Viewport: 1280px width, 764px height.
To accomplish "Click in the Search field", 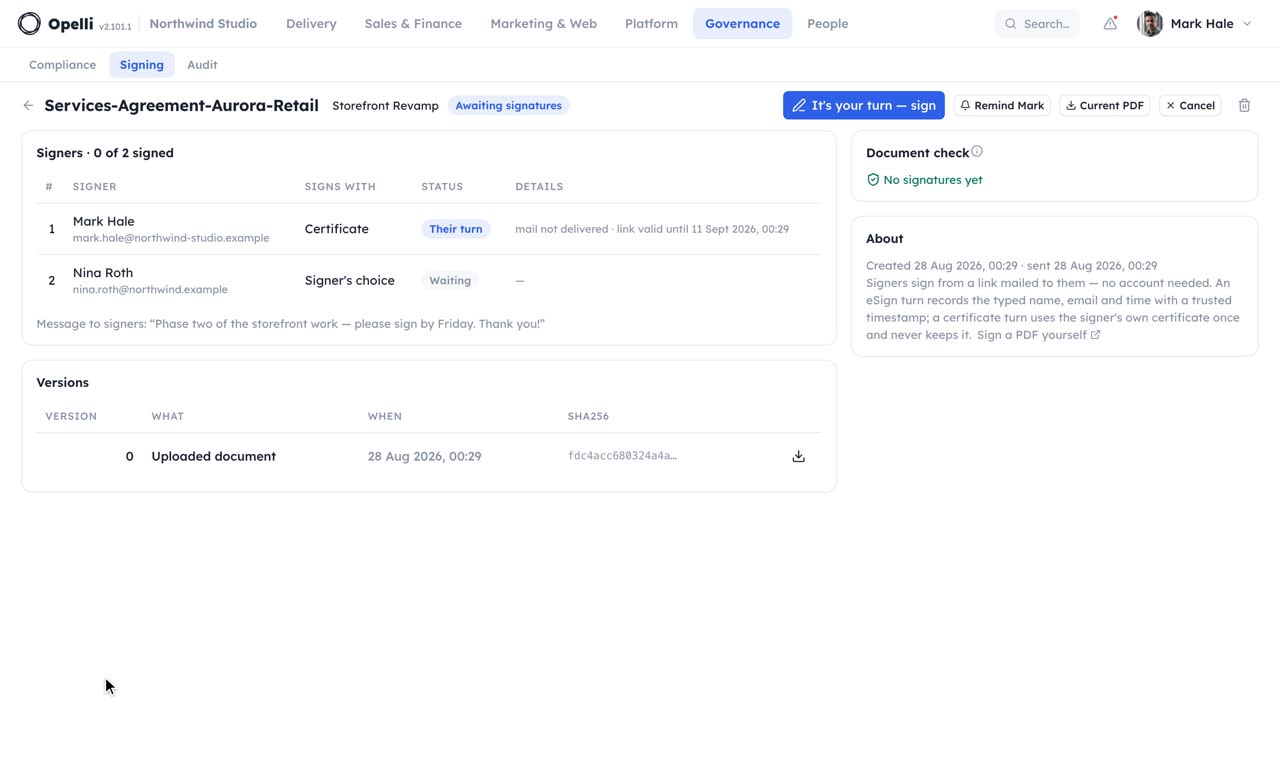I will (1037, 23).
